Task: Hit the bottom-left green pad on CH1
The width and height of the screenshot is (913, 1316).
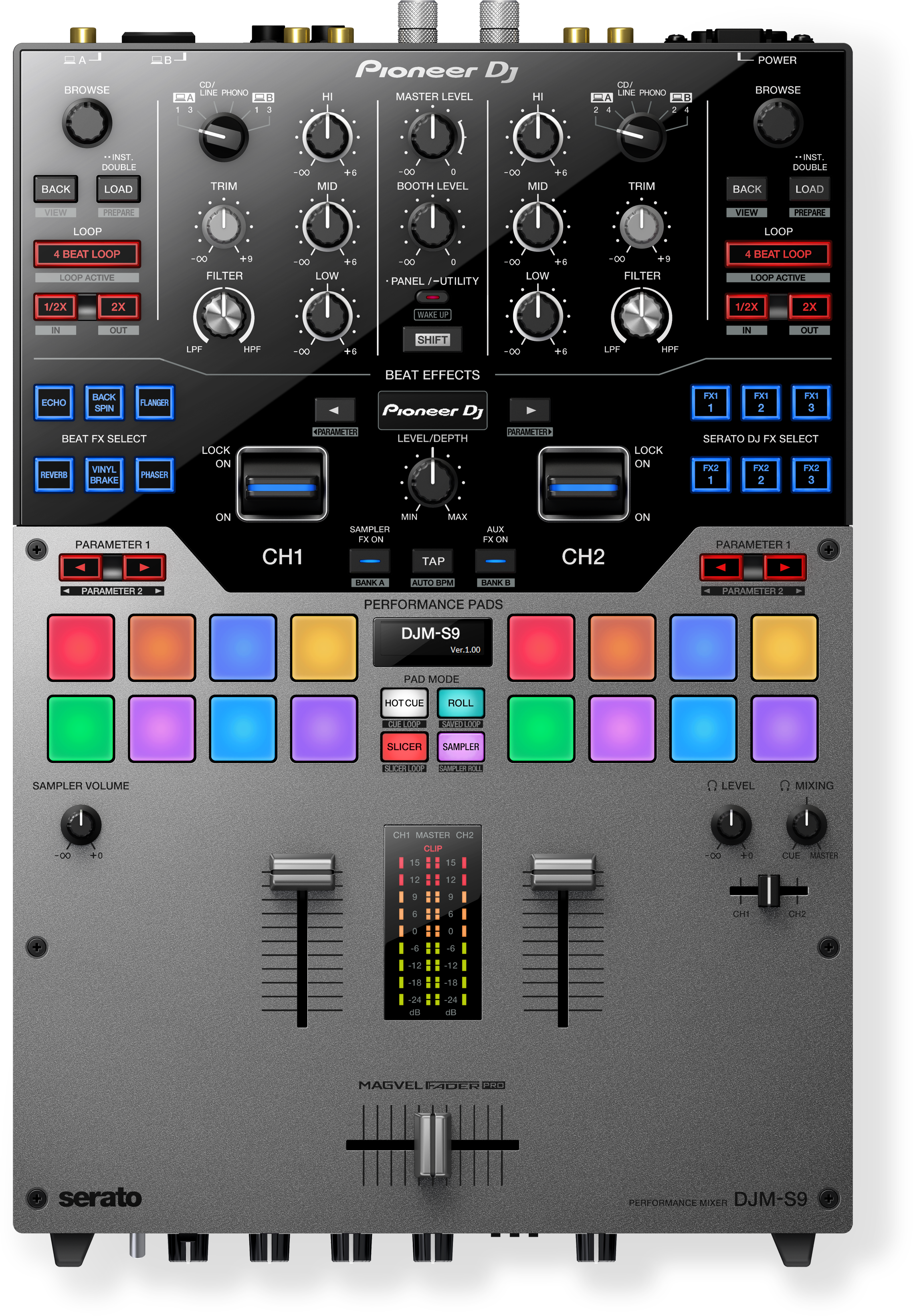Action: click(81, 728)
